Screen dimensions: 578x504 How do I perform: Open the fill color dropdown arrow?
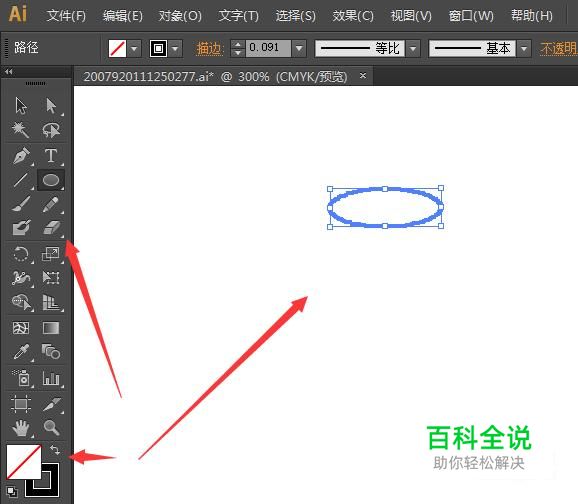point(134,48)
